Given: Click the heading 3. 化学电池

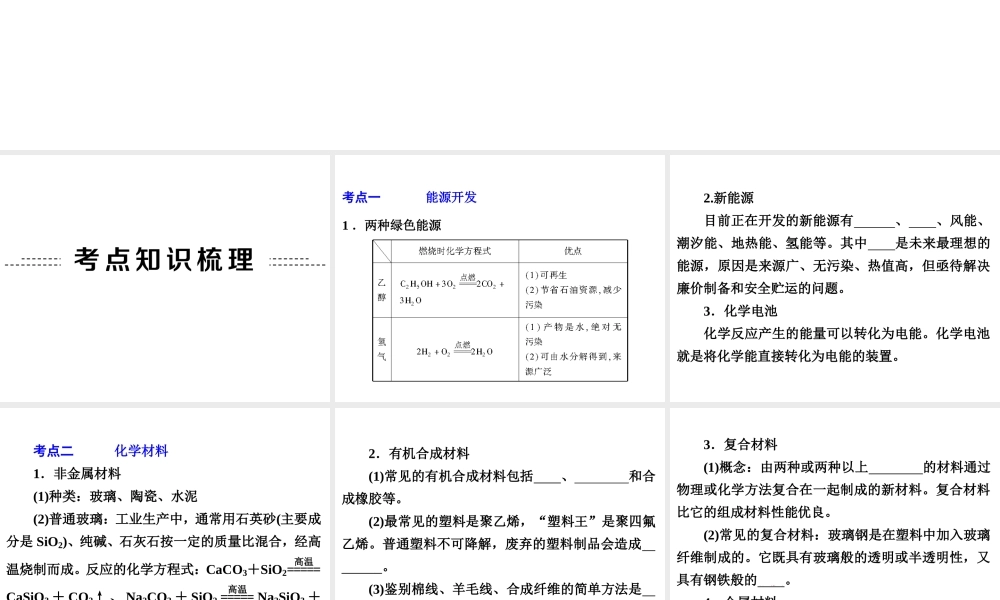Looking at the screenshot, I should pos(740,311).
